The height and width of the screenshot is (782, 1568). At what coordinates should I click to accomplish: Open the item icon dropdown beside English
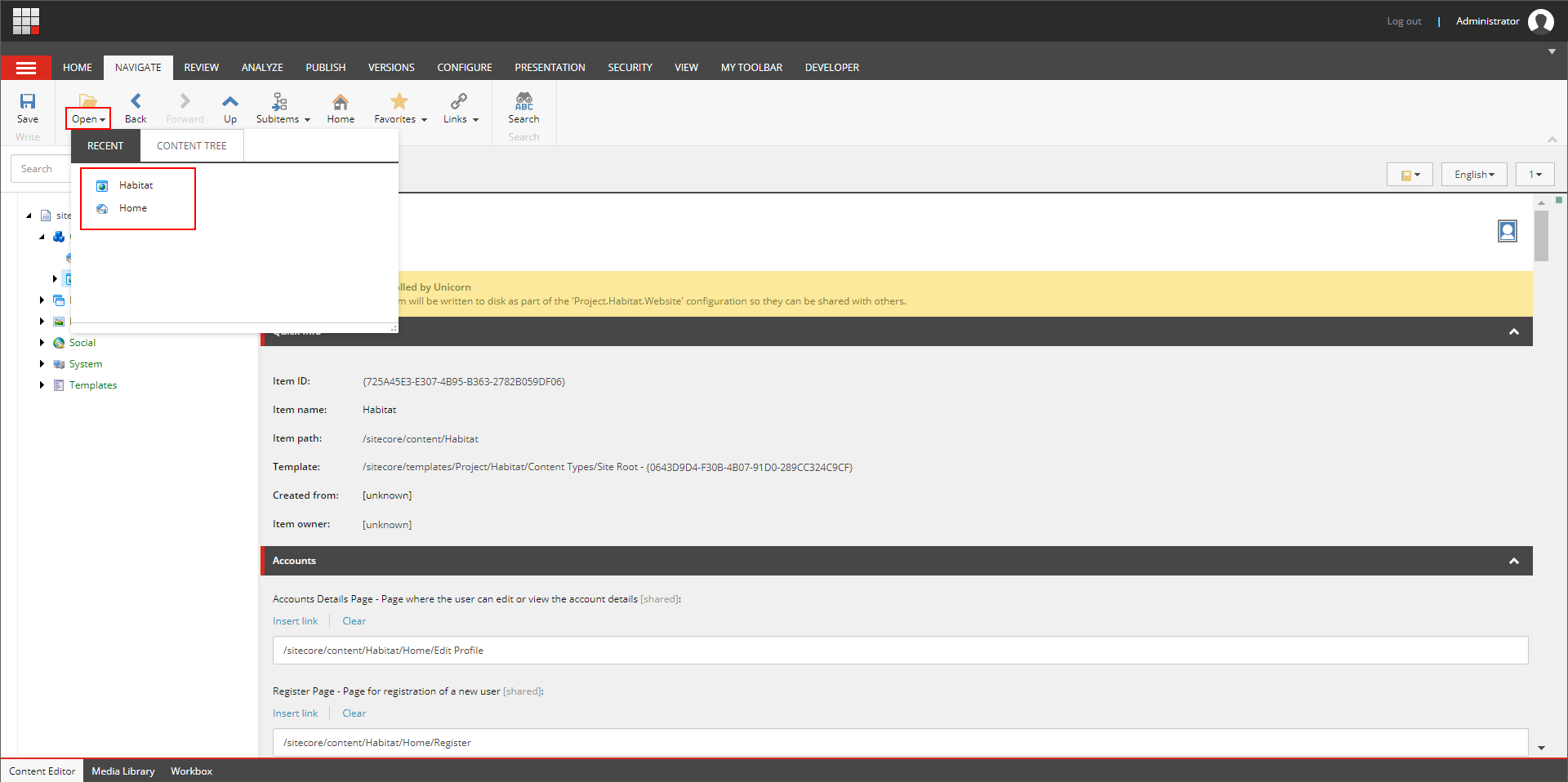pos(1410,175)
